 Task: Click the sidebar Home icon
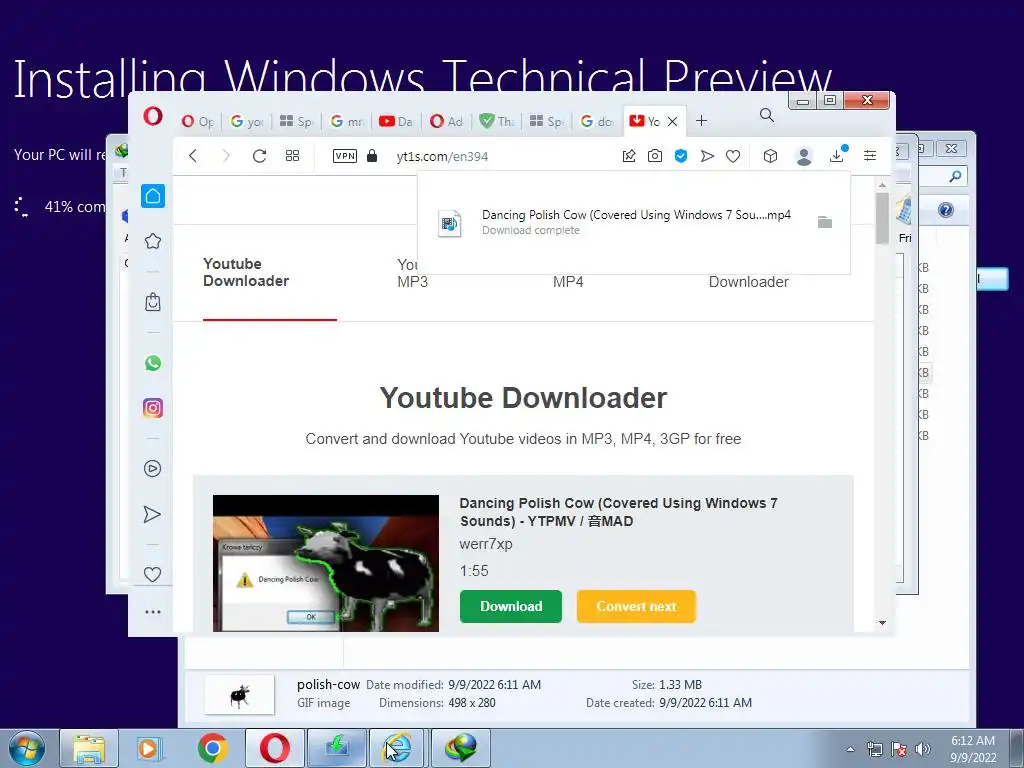pos(153,196)
